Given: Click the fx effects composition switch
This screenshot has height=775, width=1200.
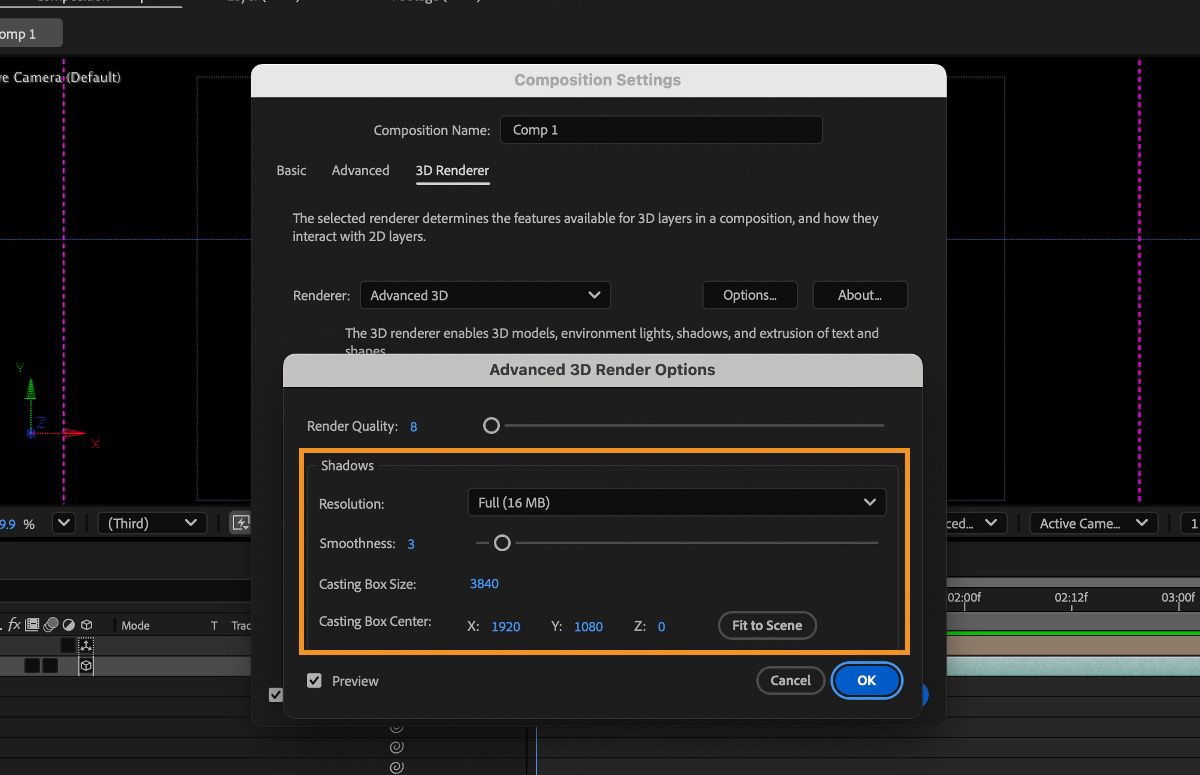Looking at the screenshot, I should click(x=14, y=626).
